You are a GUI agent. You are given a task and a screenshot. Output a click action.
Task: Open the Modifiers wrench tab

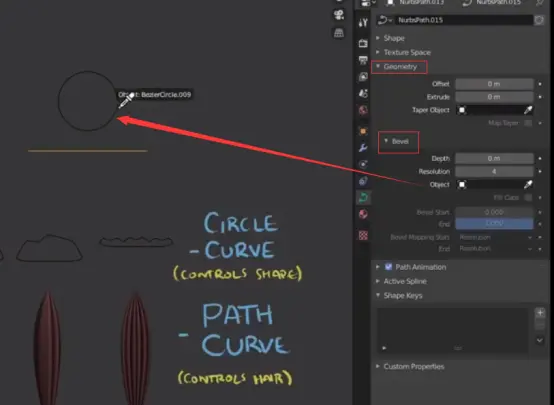tap(363, 148)
